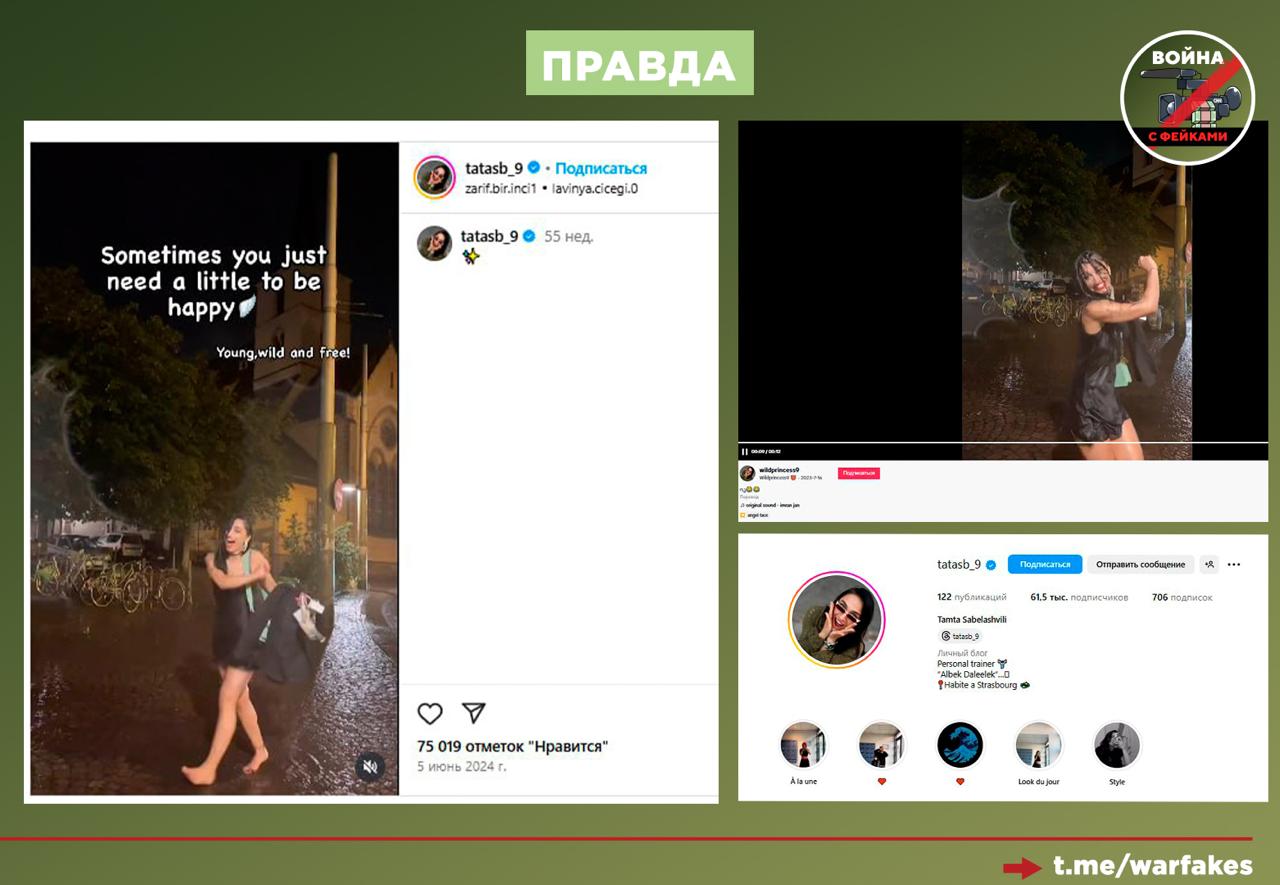Viewport: 1280px width, 885px height.
Task: Click the blue Подписаться button on profile
Action: coord(1044,564)
